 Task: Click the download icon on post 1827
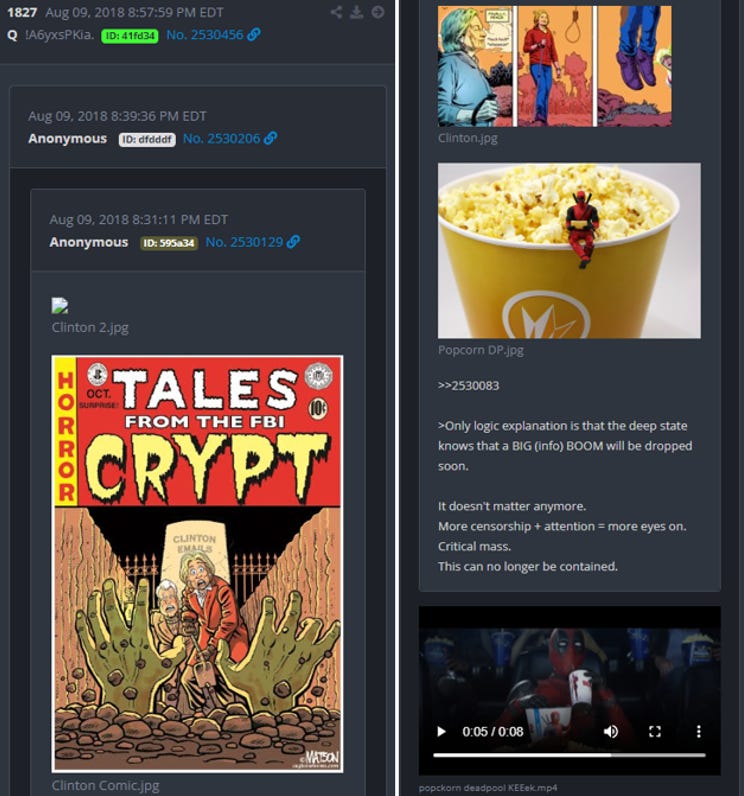357,12
